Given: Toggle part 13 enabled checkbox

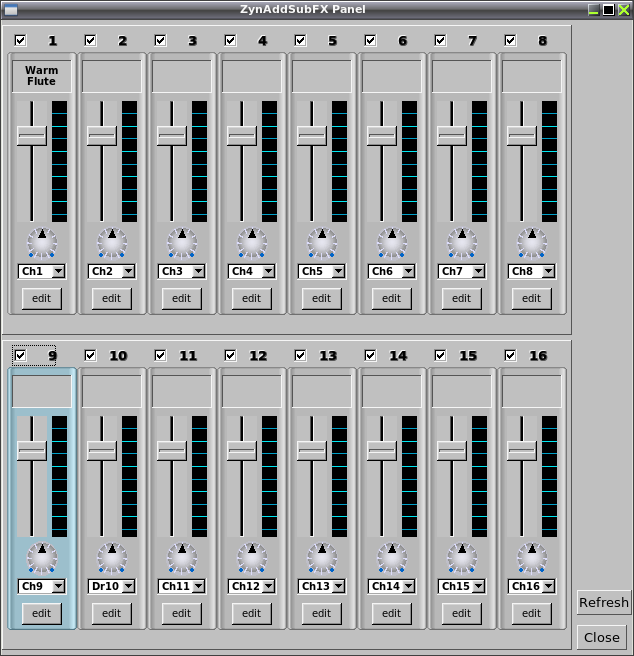Looking at the screenshot, I should pos(300,356).
